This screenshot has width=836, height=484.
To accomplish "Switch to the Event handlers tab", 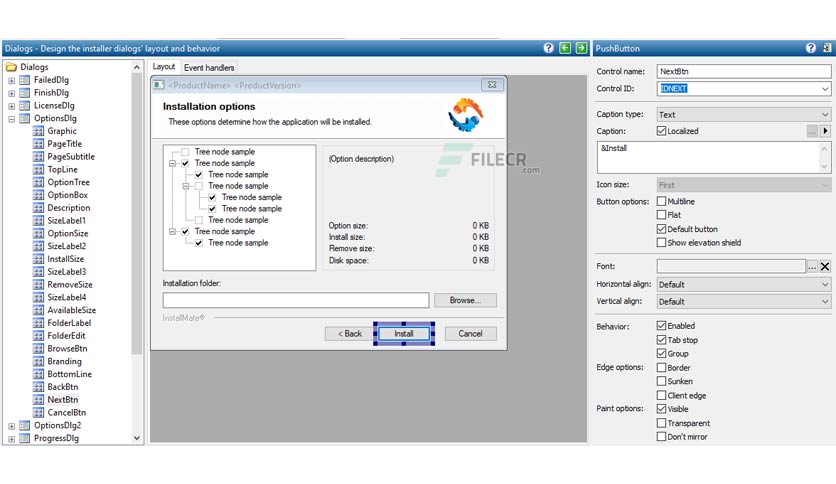I will point(209,68).
